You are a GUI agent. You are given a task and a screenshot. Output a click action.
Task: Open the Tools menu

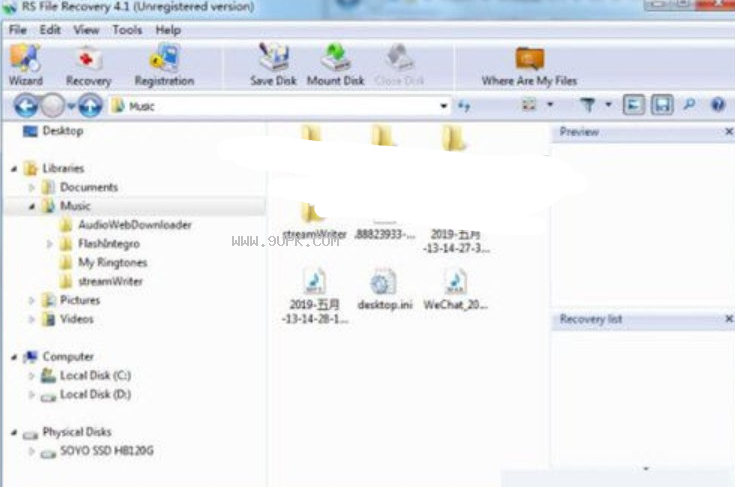tap(127, 30)
